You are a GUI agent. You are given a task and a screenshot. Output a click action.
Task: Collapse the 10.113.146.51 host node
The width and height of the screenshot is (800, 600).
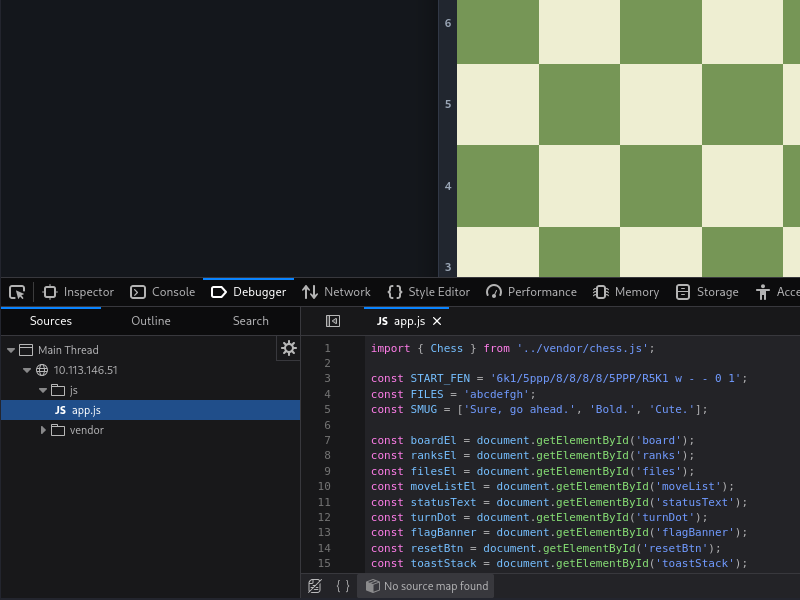pos(27,370)
